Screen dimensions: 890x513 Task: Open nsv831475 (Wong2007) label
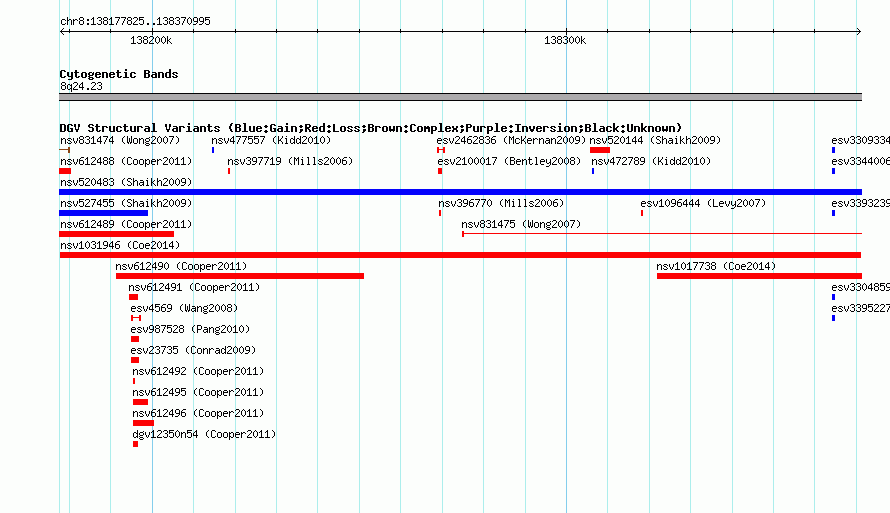tap(521, 224)
